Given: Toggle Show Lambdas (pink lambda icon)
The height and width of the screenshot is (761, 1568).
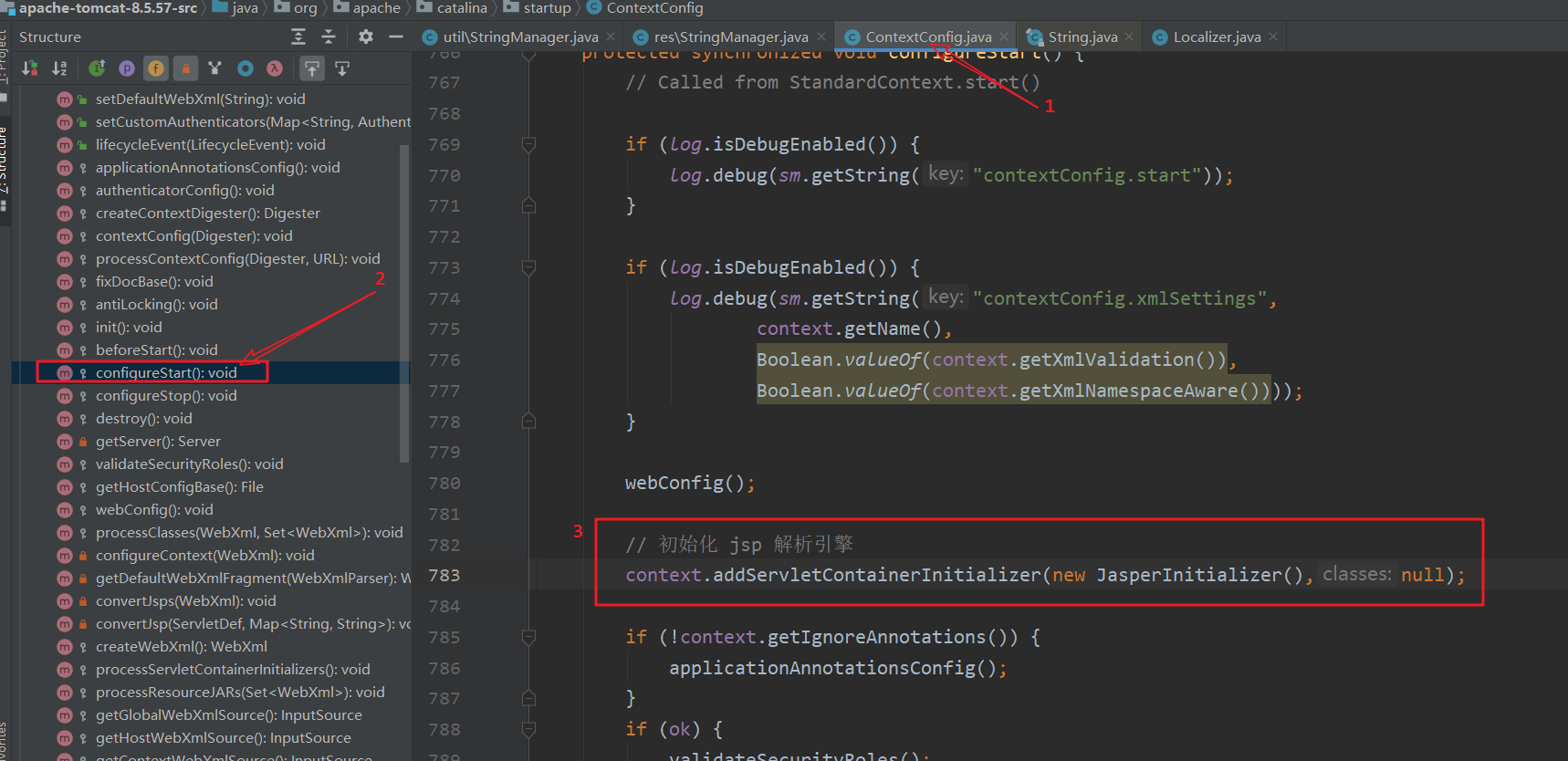Looking at the screenshot, I should [274, 68].
